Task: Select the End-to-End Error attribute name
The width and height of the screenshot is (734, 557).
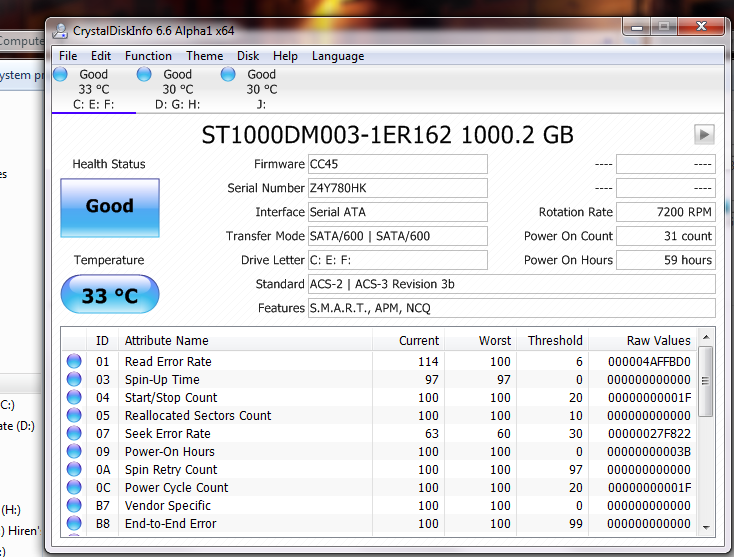Action: tap(170, 524)
